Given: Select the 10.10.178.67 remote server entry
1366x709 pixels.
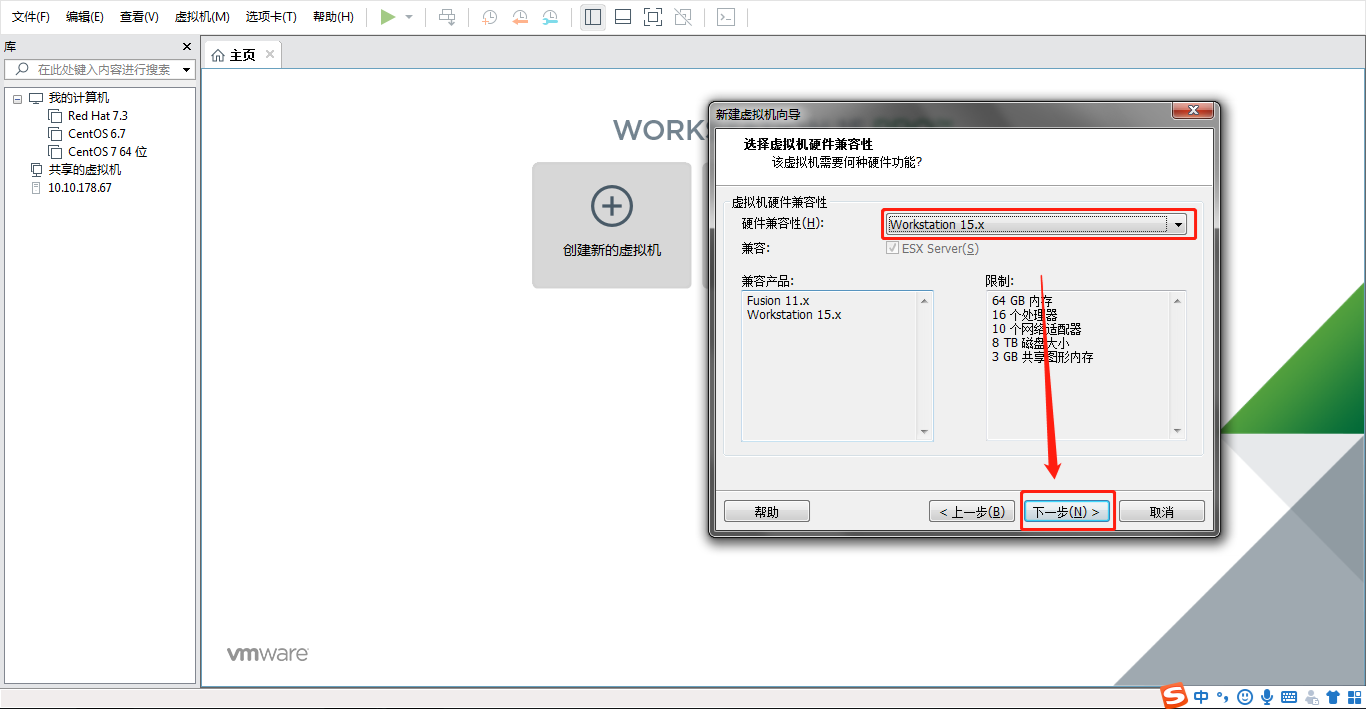Looking at the screenshot, I should 79,188.
